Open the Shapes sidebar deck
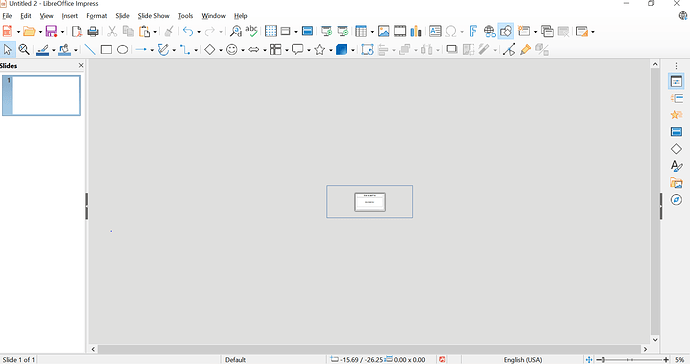690x364 pixels. tap(676, 149)
